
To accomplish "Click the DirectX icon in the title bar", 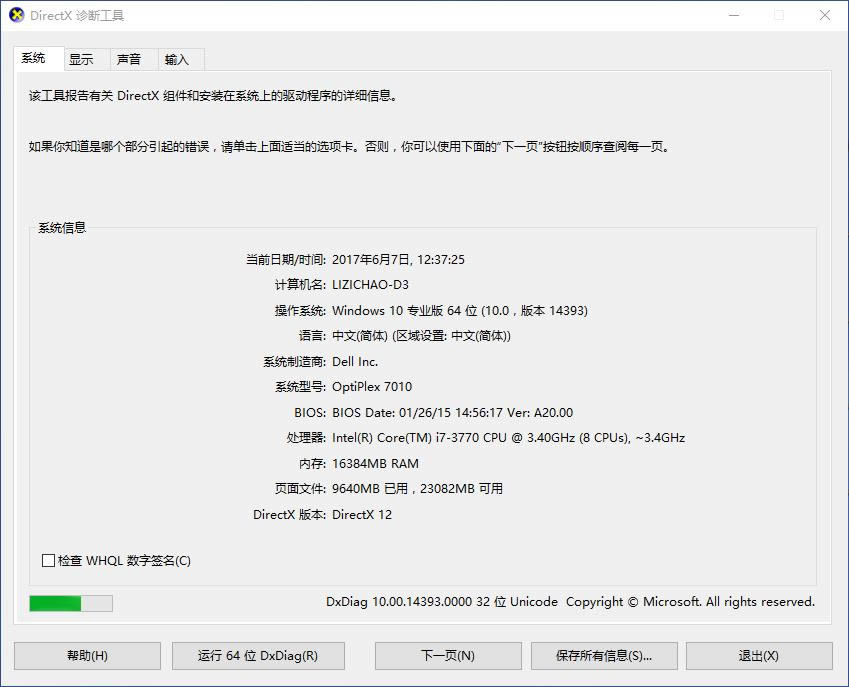I will (16, 16).
